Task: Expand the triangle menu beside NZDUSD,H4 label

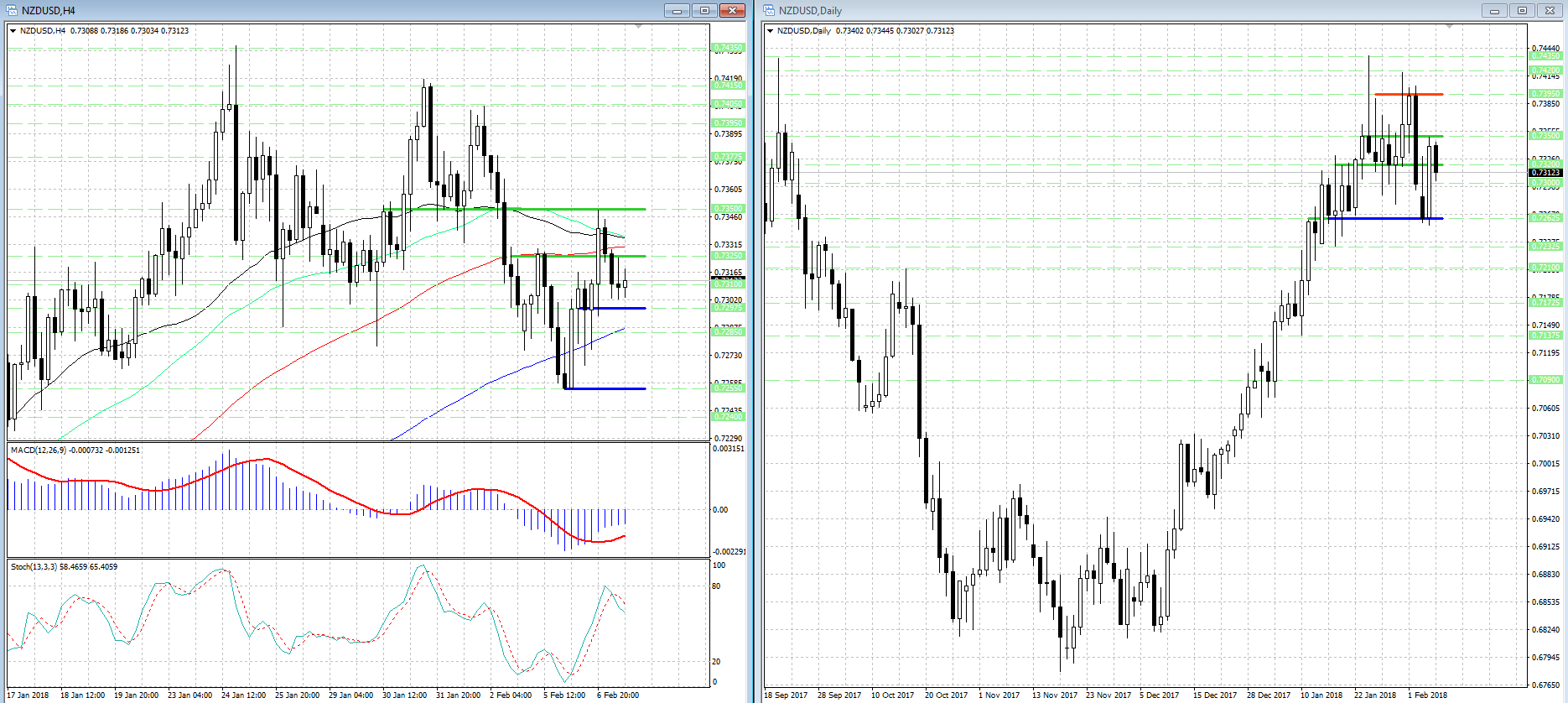Action: coord(13,31)
